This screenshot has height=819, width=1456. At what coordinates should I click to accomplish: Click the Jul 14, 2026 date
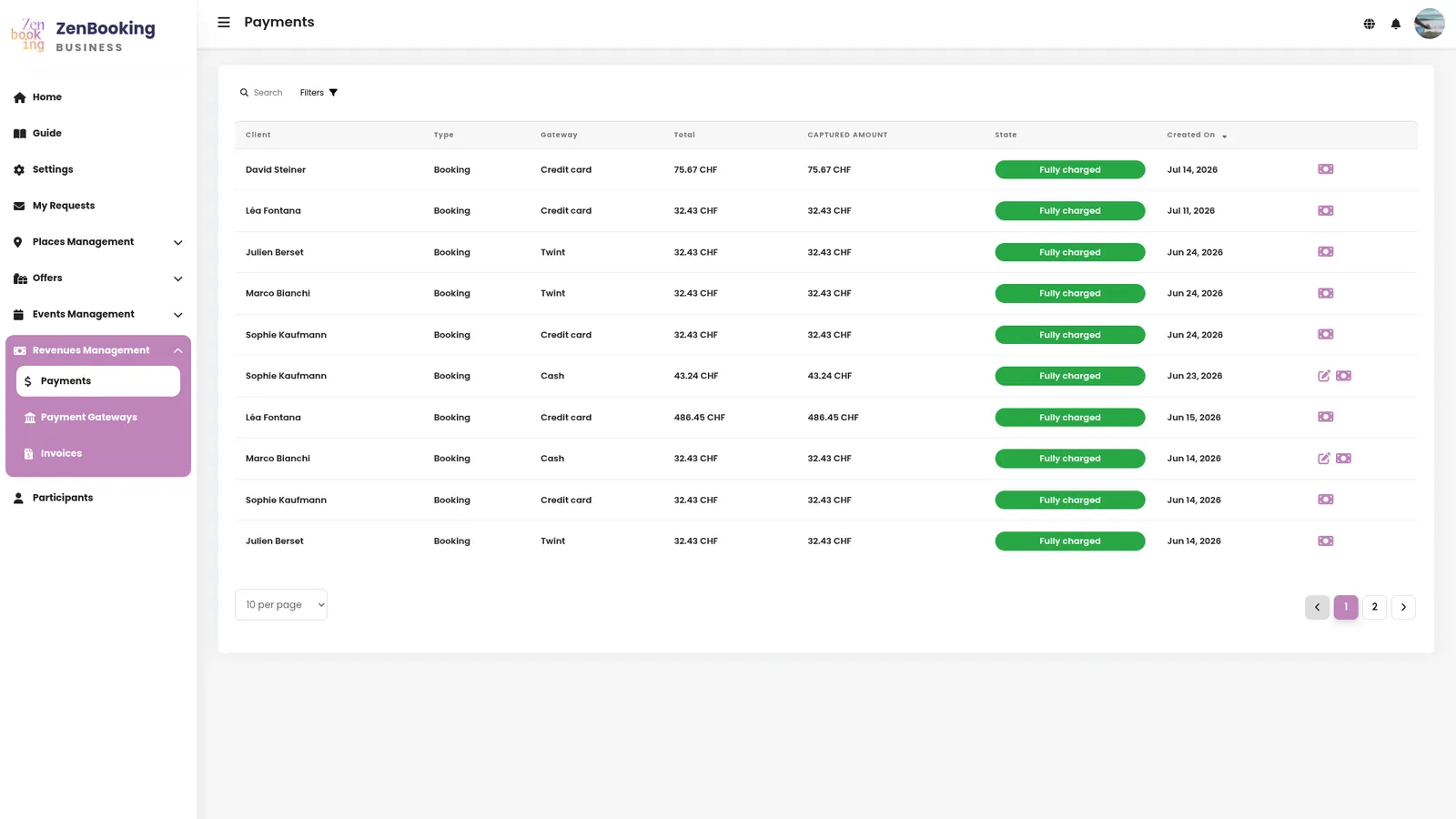point(1192,170)
